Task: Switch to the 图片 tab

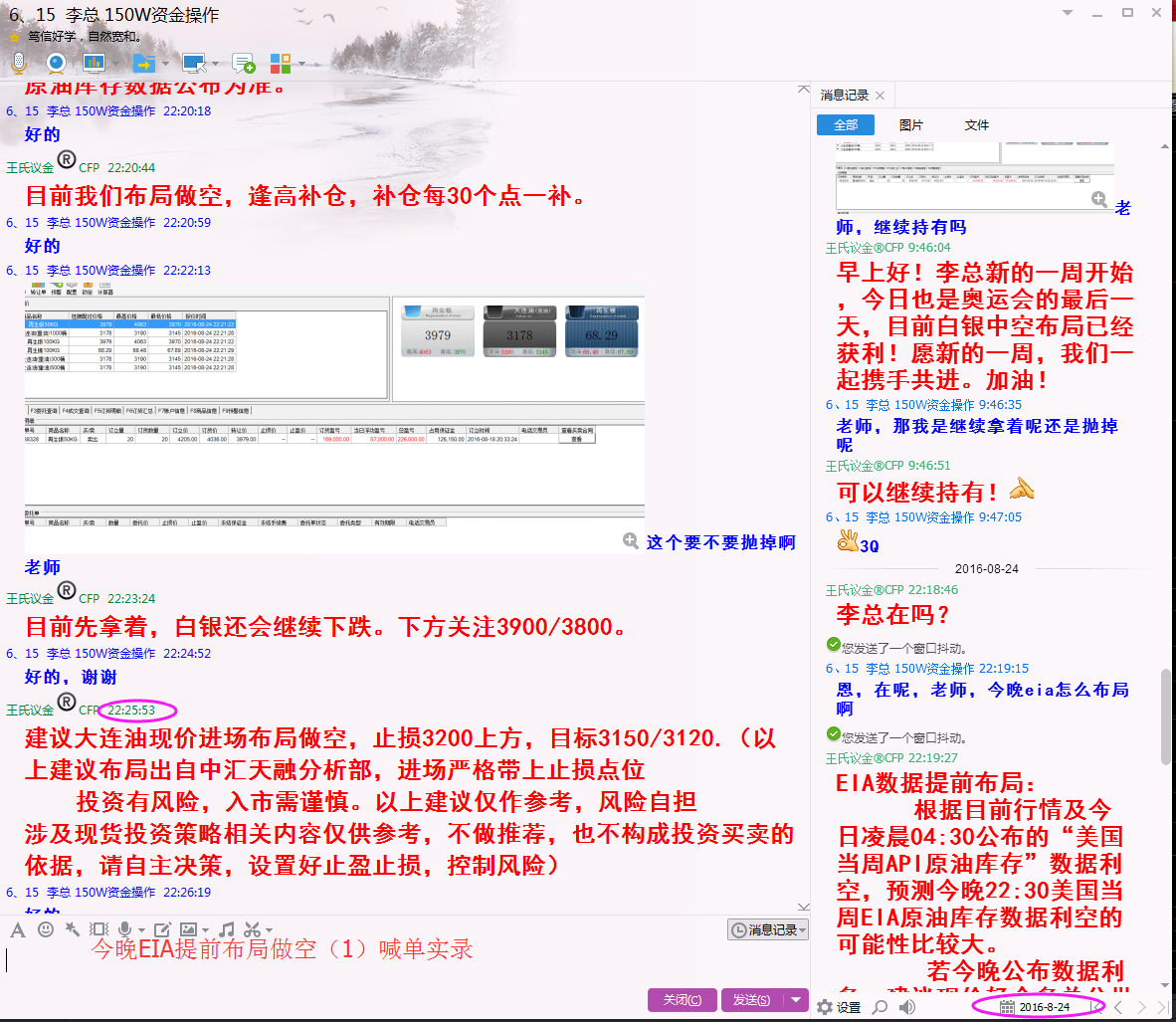Action: coord(910,124)
